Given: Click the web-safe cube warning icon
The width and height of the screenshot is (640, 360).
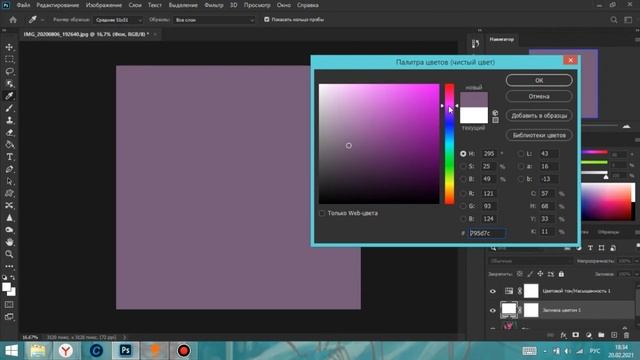Looking at the screenshot, I should (x=495, y=113).
